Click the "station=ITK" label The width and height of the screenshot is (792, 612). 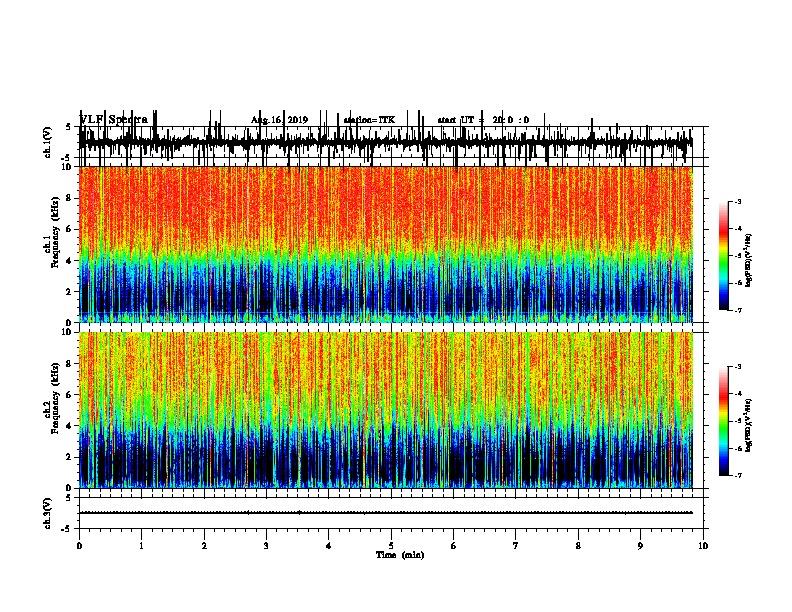click(x=369, y=120)
